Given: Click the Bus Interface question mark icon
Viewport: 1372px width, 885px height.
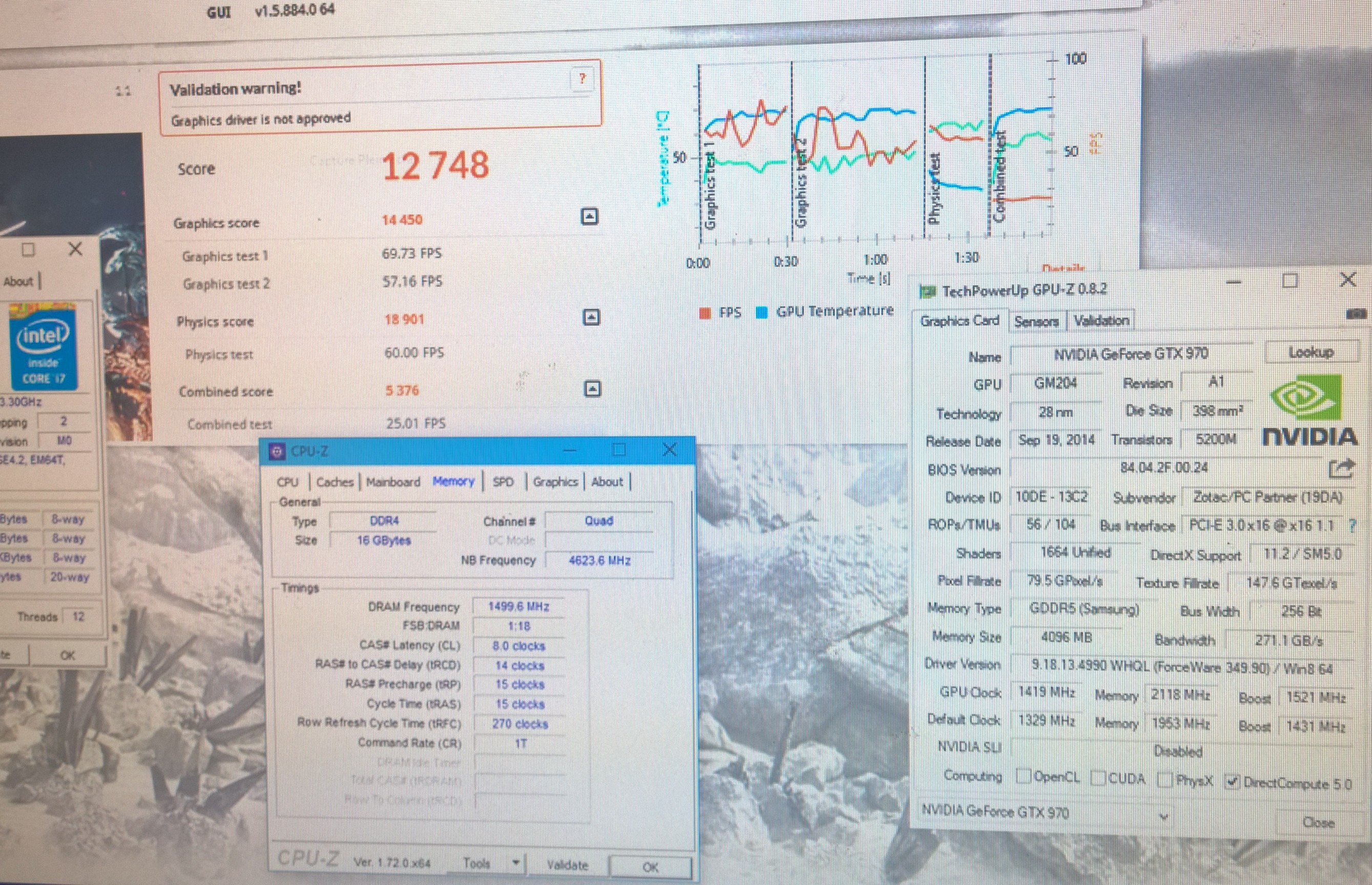Looking at the screenshot, I should click(1353, 525).
